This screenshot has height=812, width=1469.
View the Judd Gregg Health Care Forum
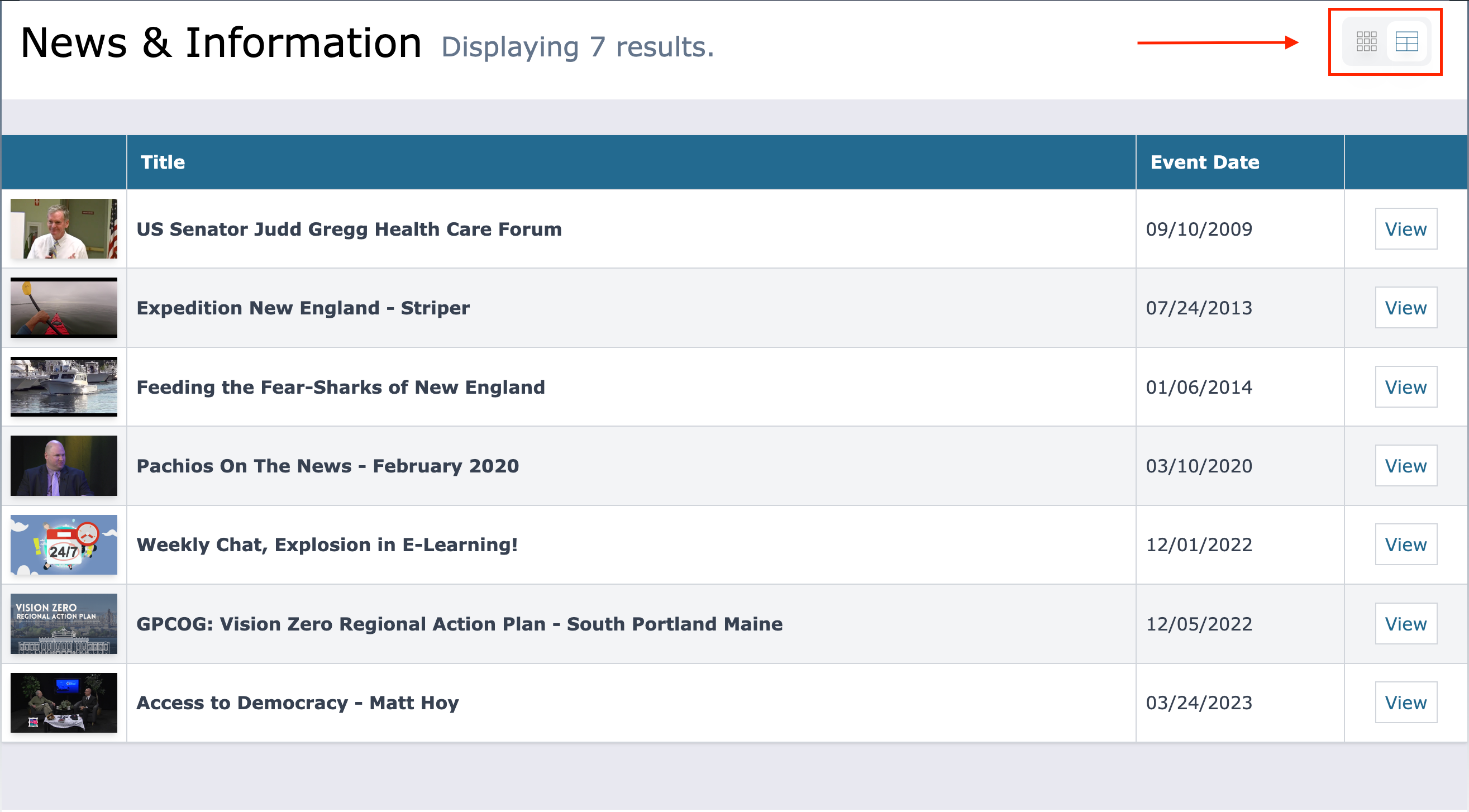(1405, 229)
